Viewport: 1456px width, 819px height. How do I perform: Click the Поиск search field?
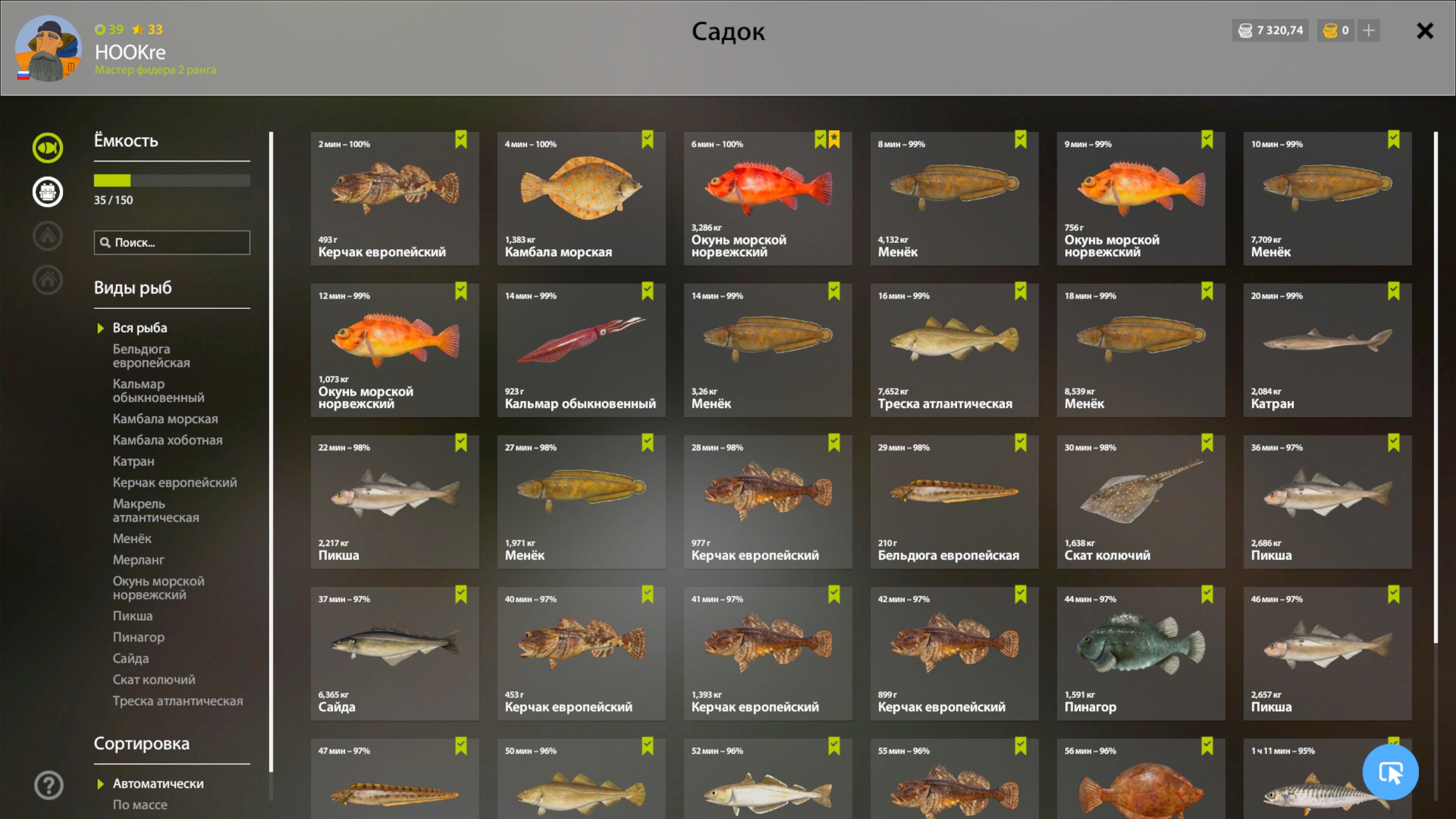[x=172, y=243]
